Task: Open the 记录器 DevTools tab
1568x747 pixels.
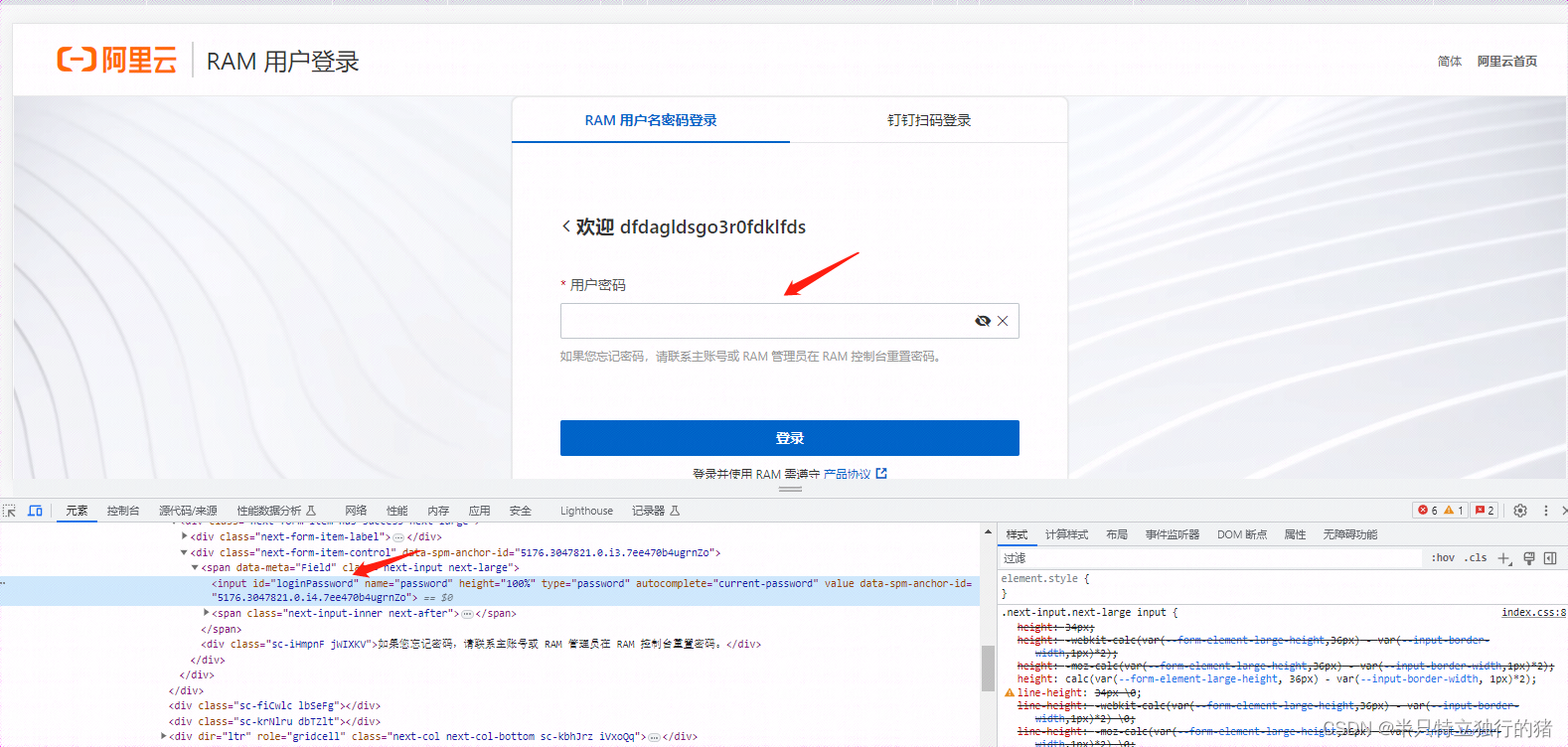Action: click(x=656, y=511)
